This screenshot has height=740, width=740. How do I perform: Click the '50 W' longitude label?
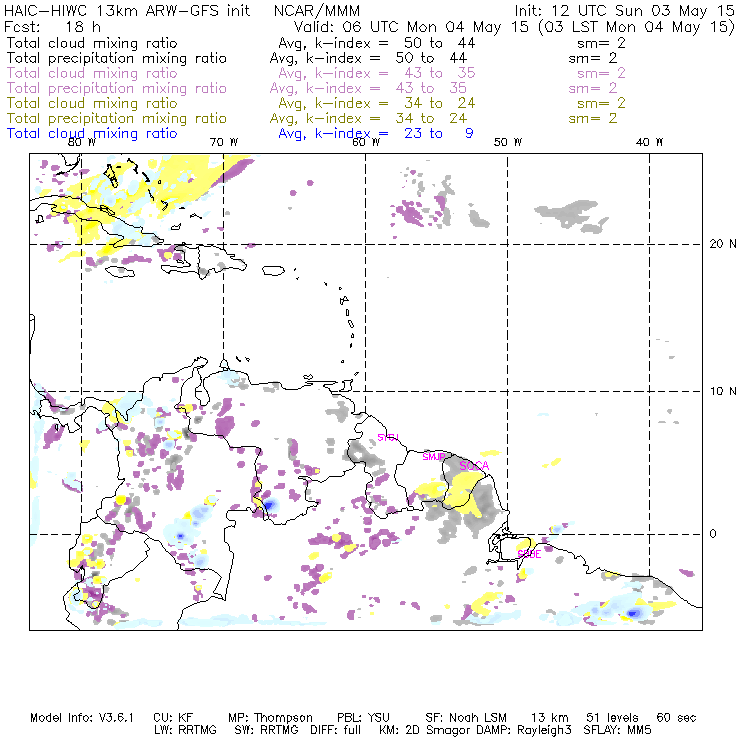[508, 142]
